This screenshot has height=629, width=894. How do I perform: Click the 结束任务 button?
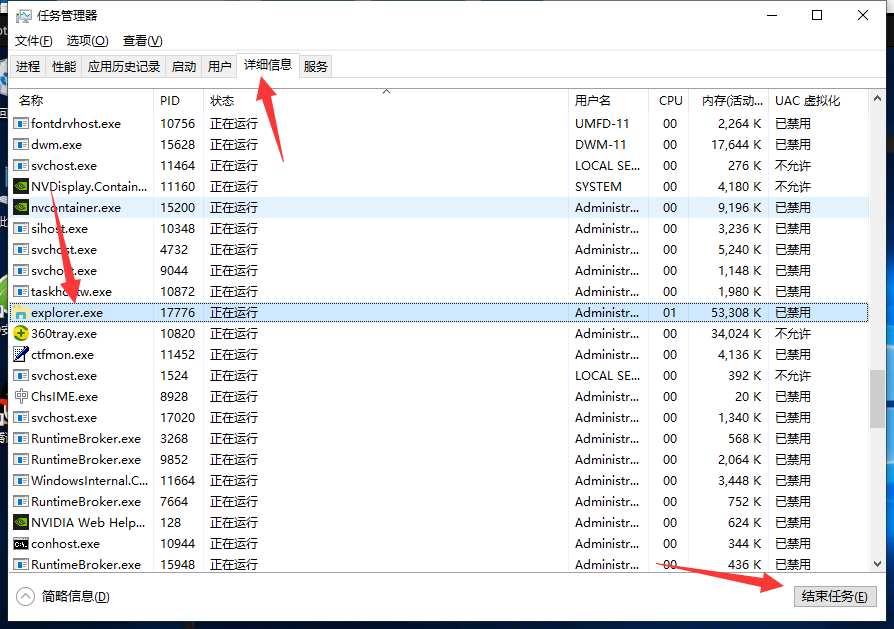(x=834, y=597)
